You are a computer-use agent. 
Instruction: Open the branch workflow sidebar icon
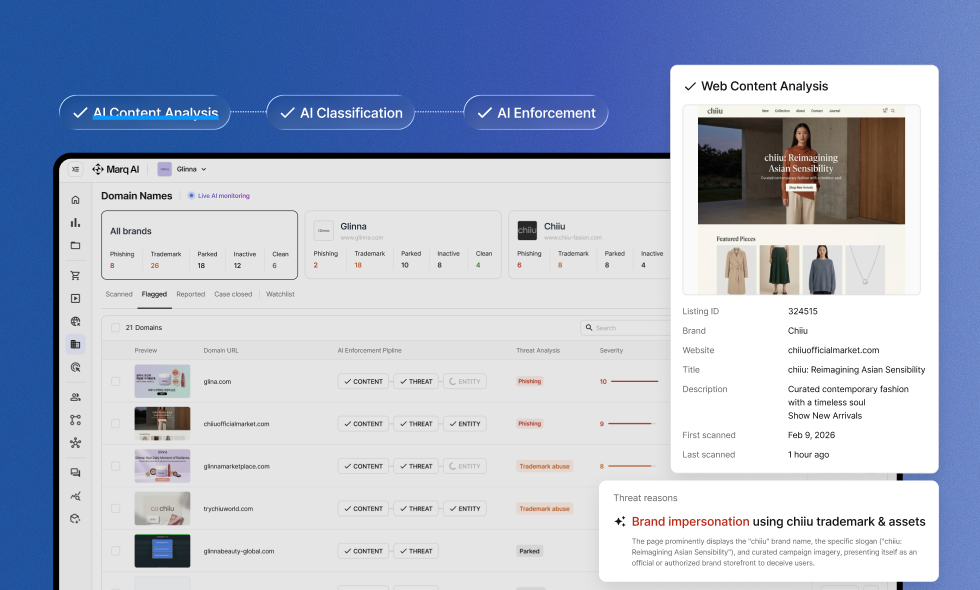pyautogui.click(x=76, y=420)
